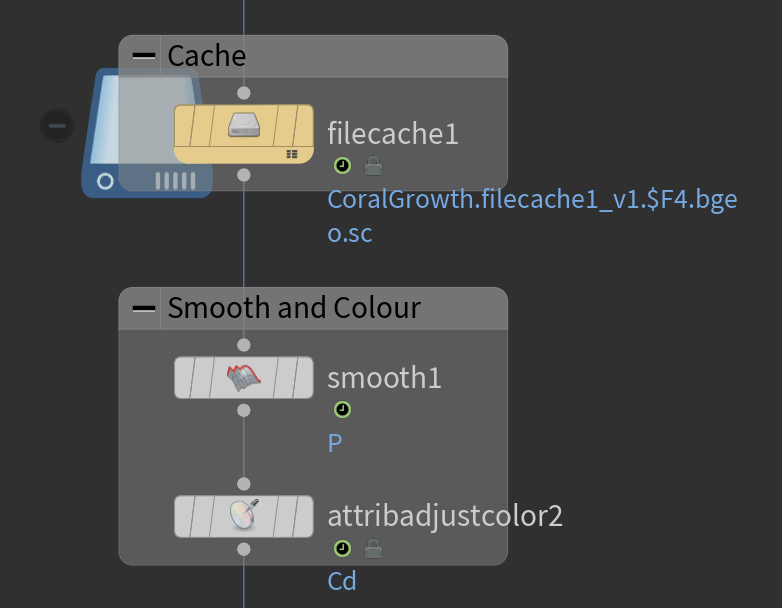The height and width of the screenshot is (608, 782).
Task: Collapse the Cache network box
Action: tap(144, 56)
